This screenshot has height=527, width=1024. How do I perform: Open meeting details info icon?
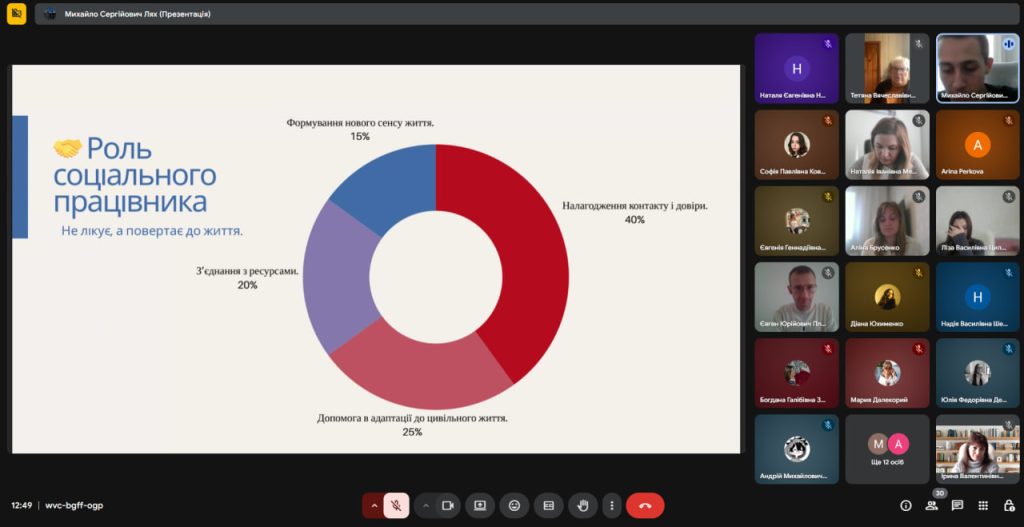(906, 506)
